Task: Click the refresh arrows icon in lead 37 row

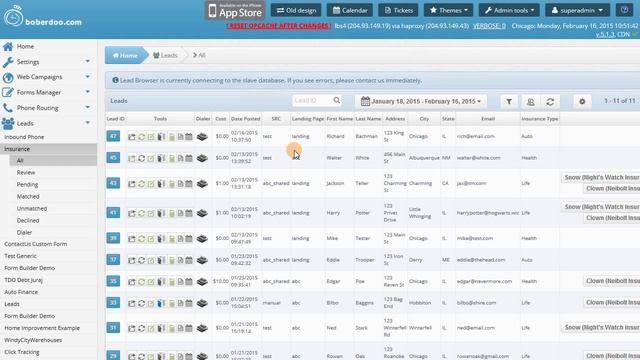Action: coord(141,260)
